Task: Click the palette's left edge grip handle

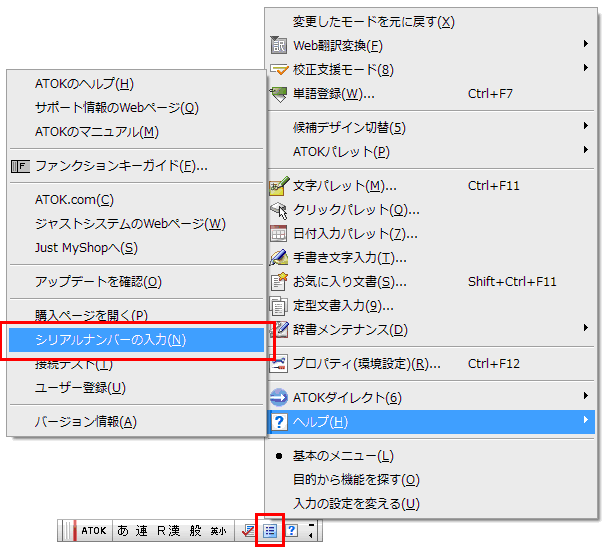Action: (x=69, y=530)
